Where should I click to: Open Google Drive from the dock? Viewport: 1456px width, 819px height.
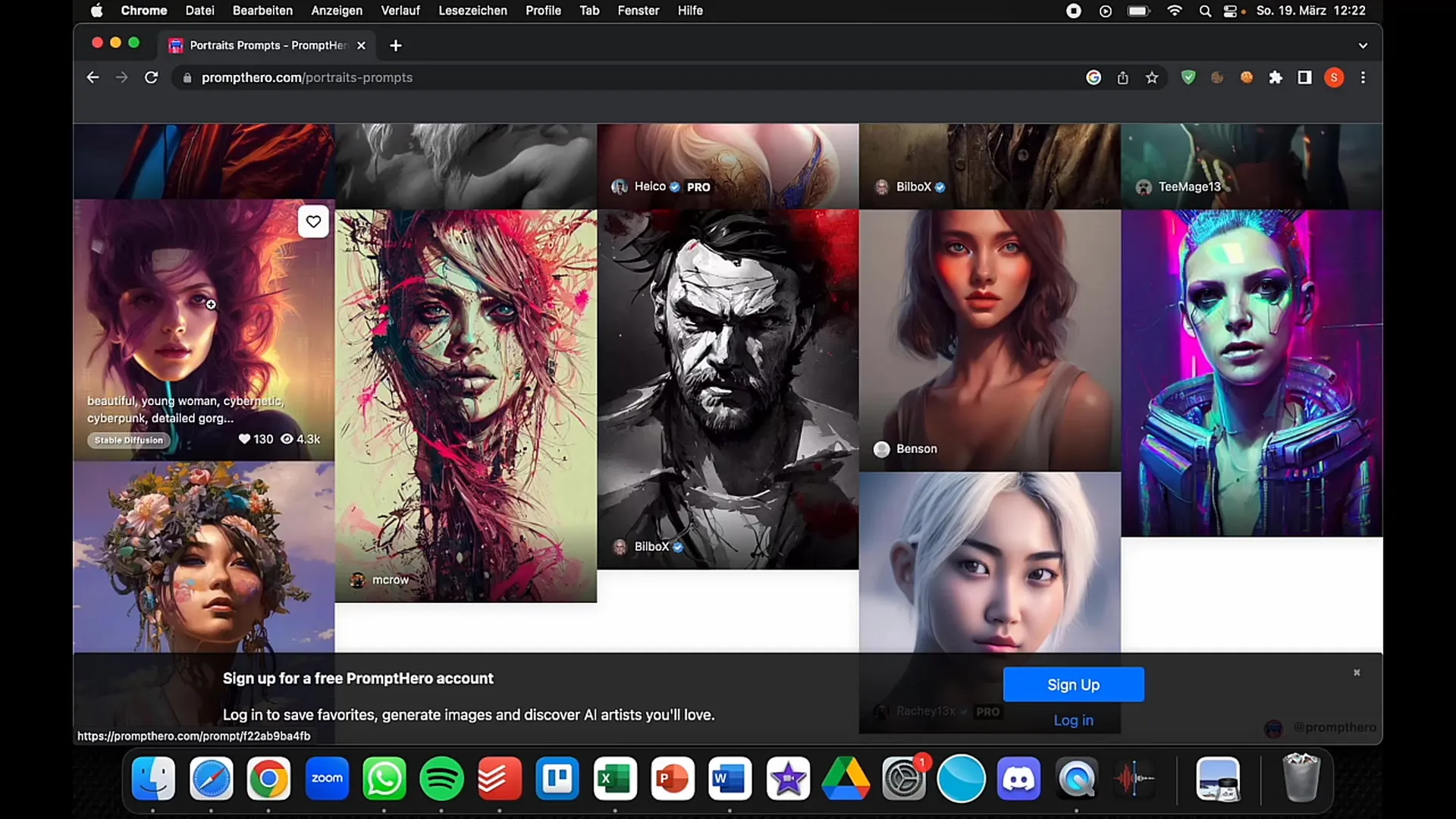click(x=846, y=779)
